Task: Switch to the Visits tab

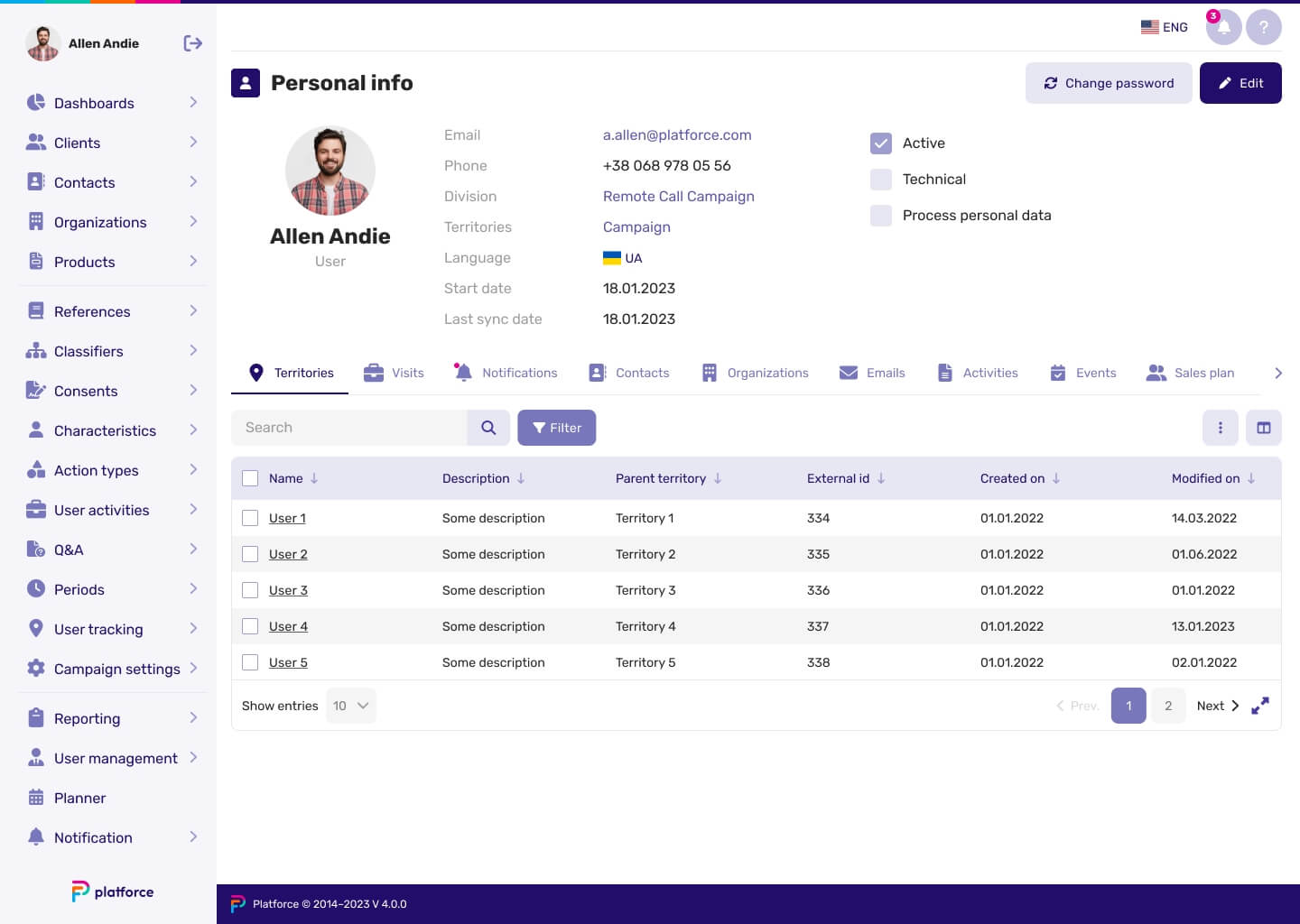Action: tap(394, 373)
